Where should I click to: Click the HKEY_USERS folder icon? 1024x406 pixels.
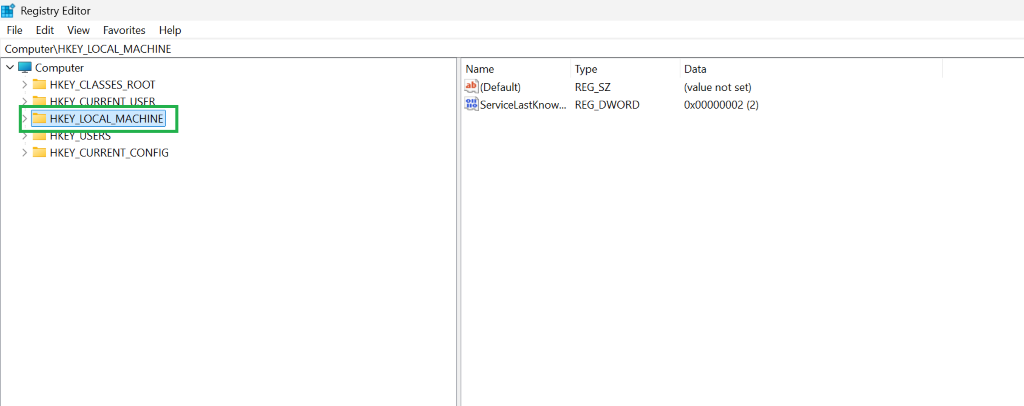click(x=40, y=136)
